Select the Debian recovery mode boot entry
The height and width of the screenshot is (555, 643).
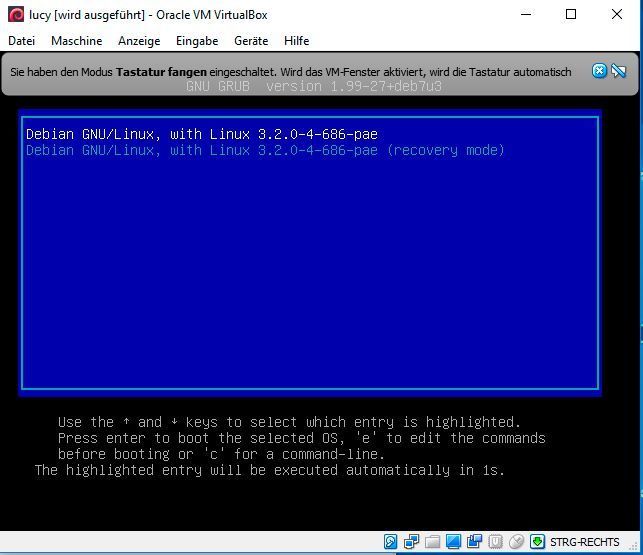pyautogui.click(x=265, y=150)
